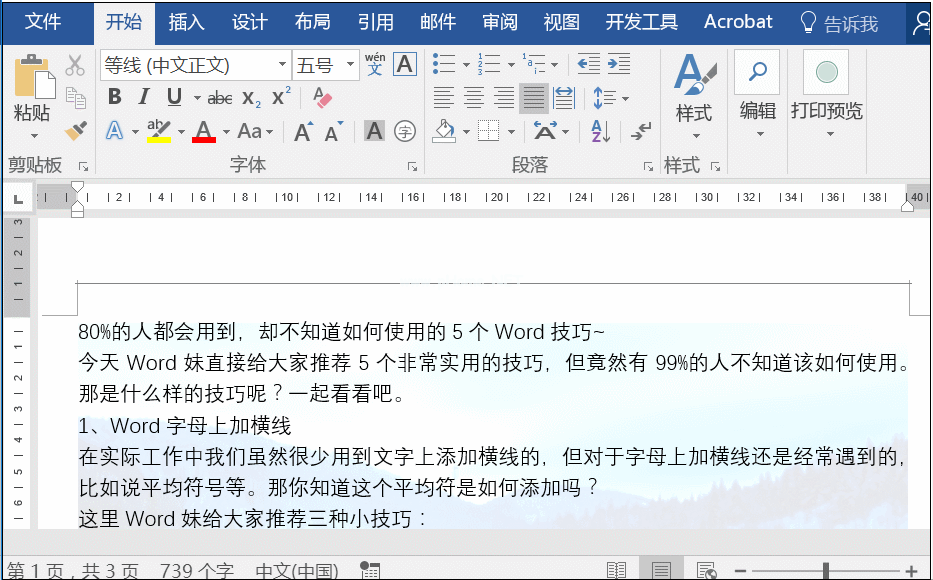The height and width of the screenshot is (580, 933).
Task: Decrease paragraph indent
Action: 588,64
